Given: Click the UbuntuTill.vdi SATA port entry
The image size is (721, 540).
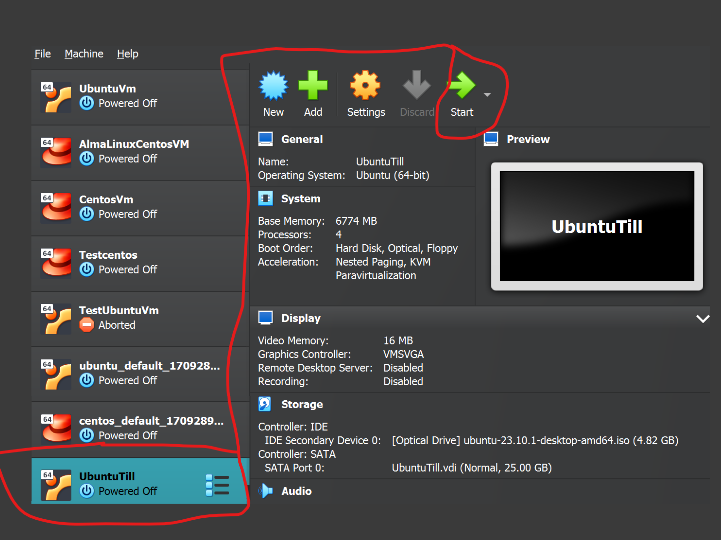Looking at the screenshot, I should [x=471, y=468].
